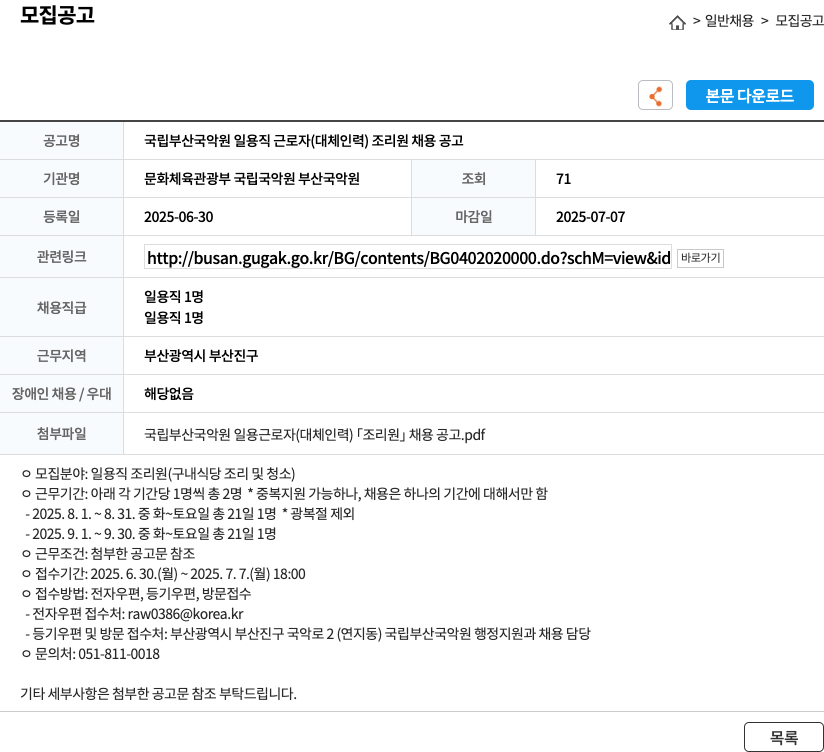Click 모집분야 일용직 조리원 line
Image resolution: width=824 pixels, height=752 pixels.
[x=158, y=473]
